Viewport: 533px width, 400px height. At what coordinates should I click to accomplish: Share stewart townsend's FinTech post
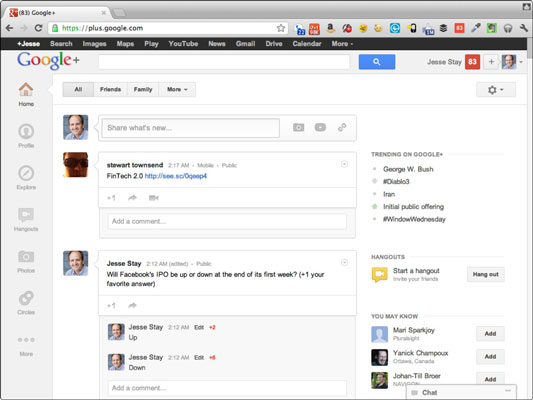tap(132, 198)
